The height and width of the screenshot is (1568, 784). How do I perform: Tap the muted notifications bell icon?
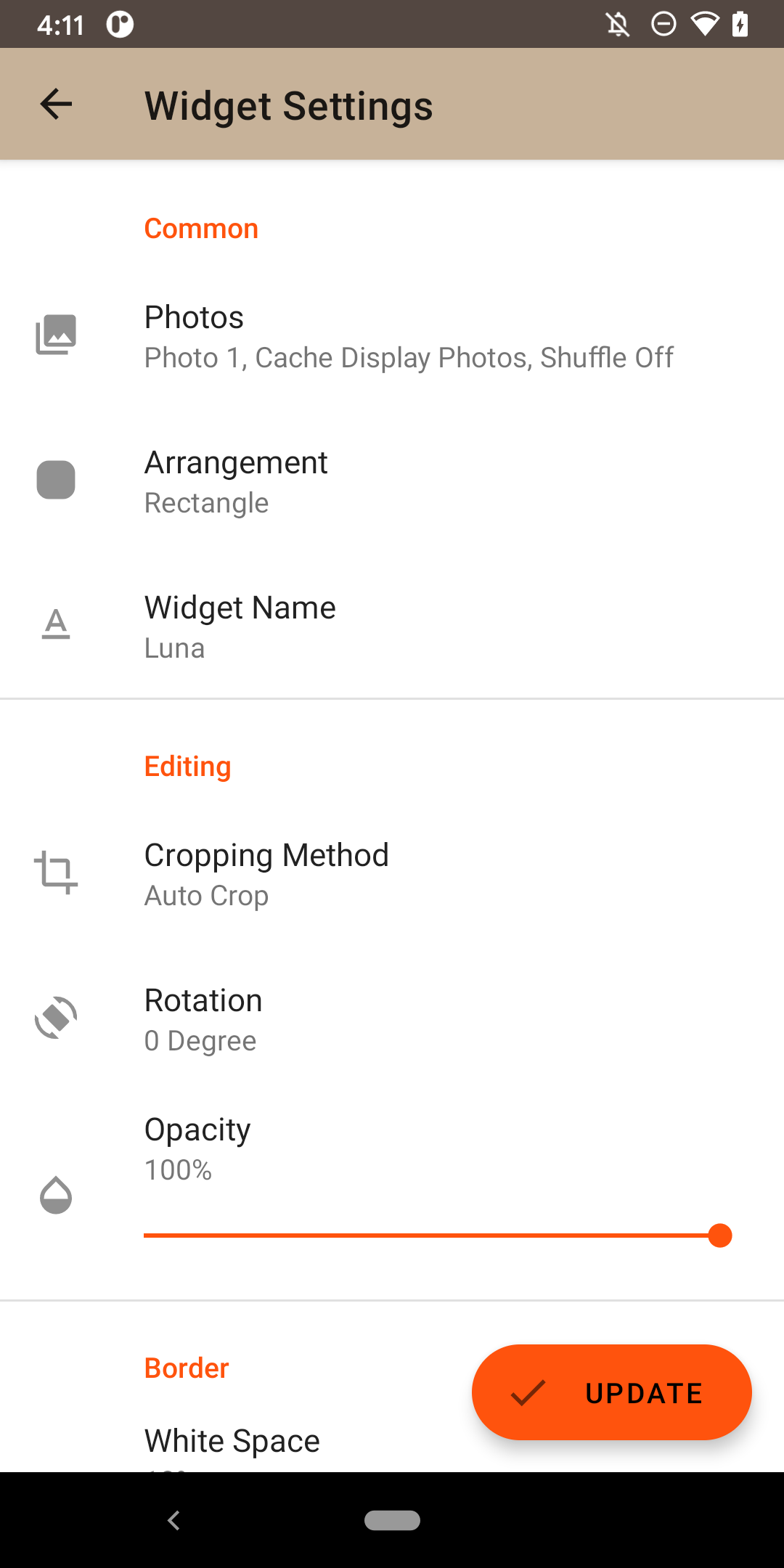tap(618, 25)
